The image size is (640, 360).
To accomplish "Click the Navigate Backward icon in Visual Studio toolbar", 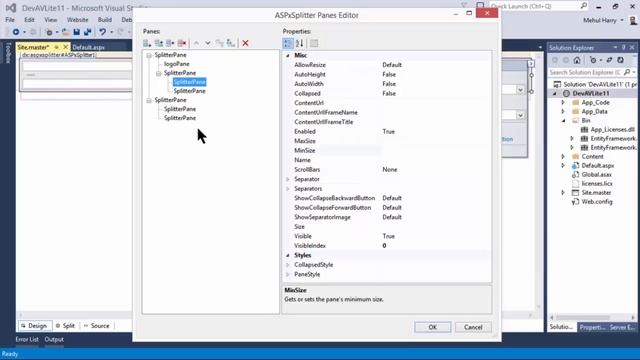I will click(x=16, y=32).
